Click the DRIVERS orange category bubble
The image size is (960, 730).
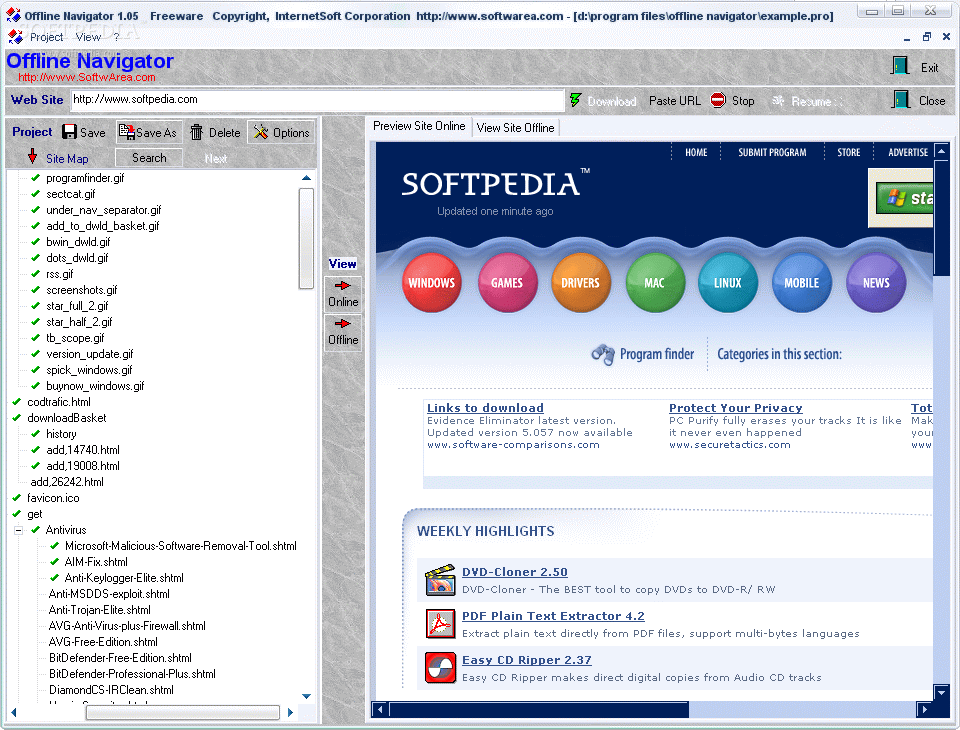(x=580, y=283)
